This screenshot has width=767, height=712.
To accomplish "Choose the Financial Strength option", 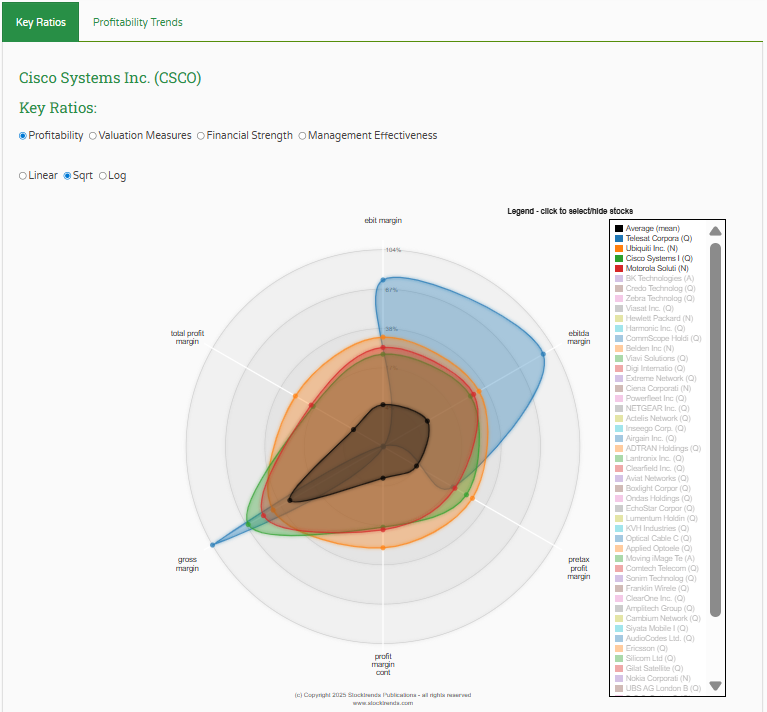I will tap(201, 136).
